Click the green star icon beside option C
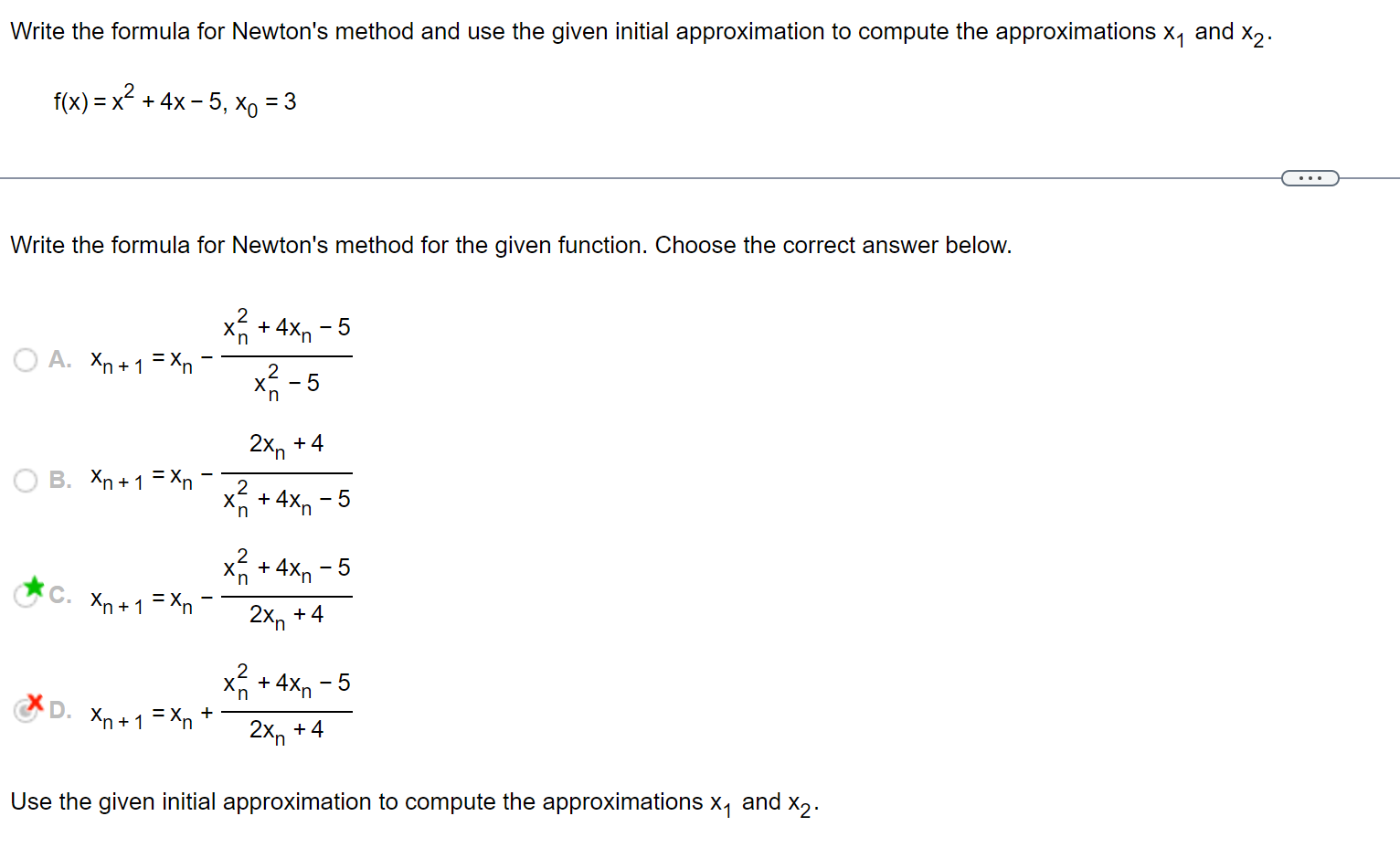1400x848 pixels. point(33,588)
